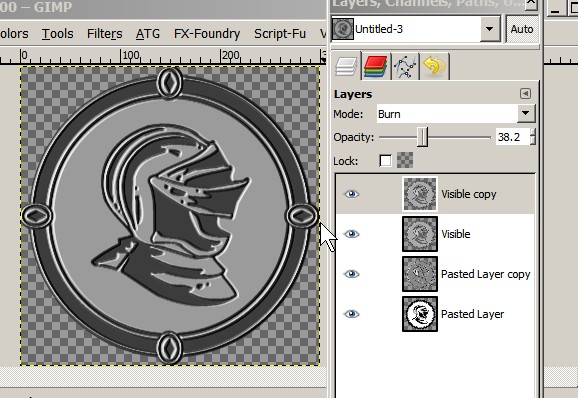Open the Paths tab icon
Image resolution: width=578 pixels, height=398 pixels.
click(405, 66)
